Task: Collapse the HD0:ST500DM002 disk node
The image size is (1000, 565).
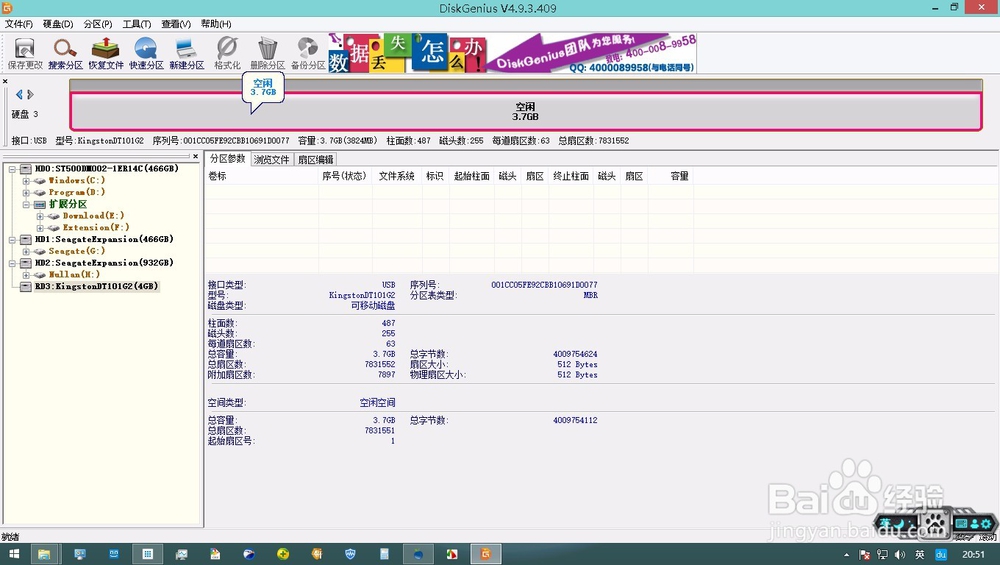Action: coord(12,169)
